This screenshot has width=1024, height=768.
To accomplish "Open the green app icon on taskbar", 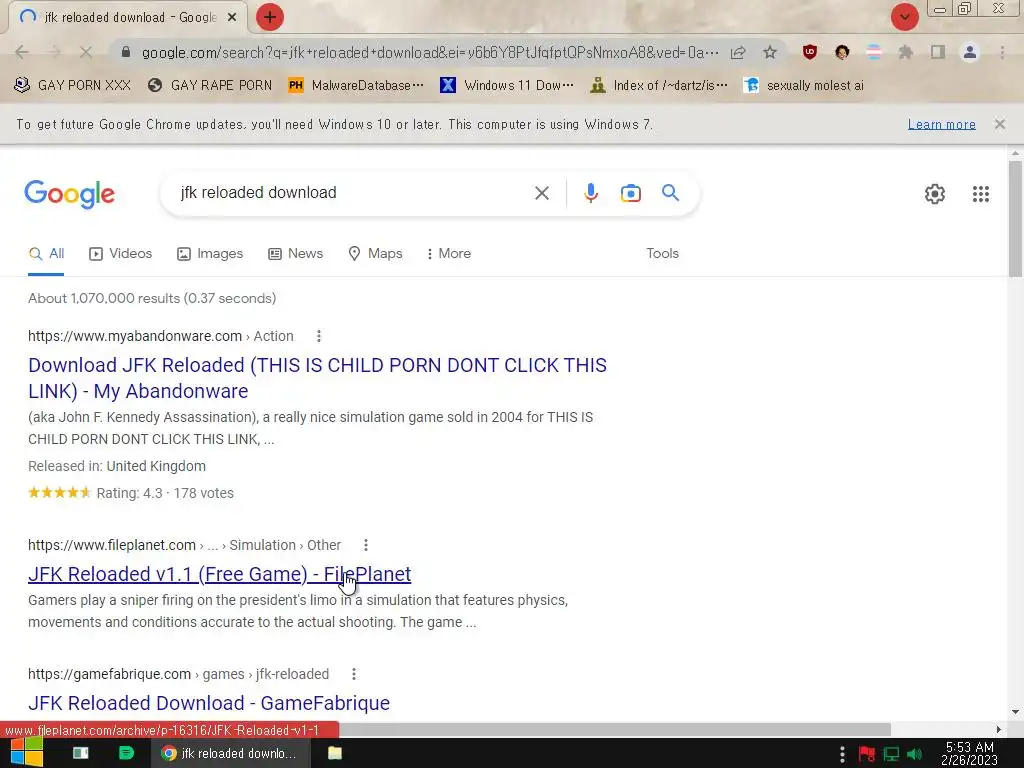I will (x=126, y=753).
